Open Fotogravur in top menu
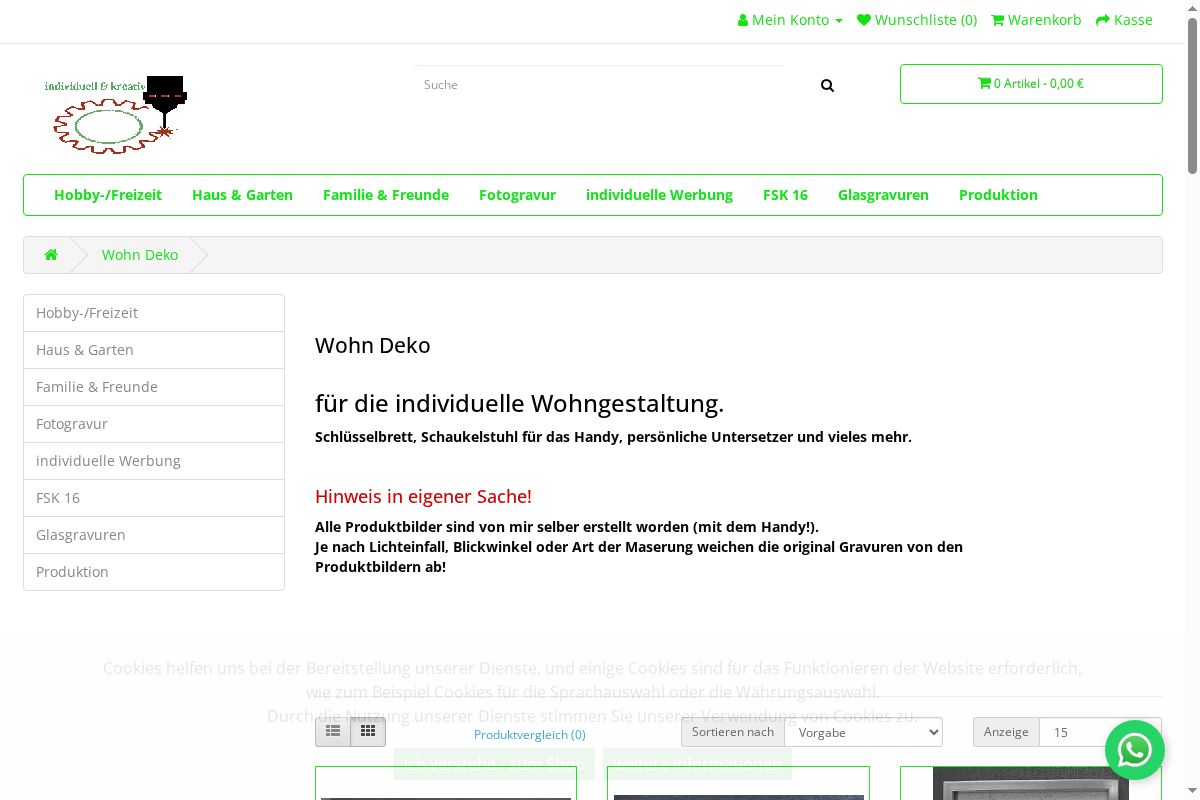 click(517, 195)
